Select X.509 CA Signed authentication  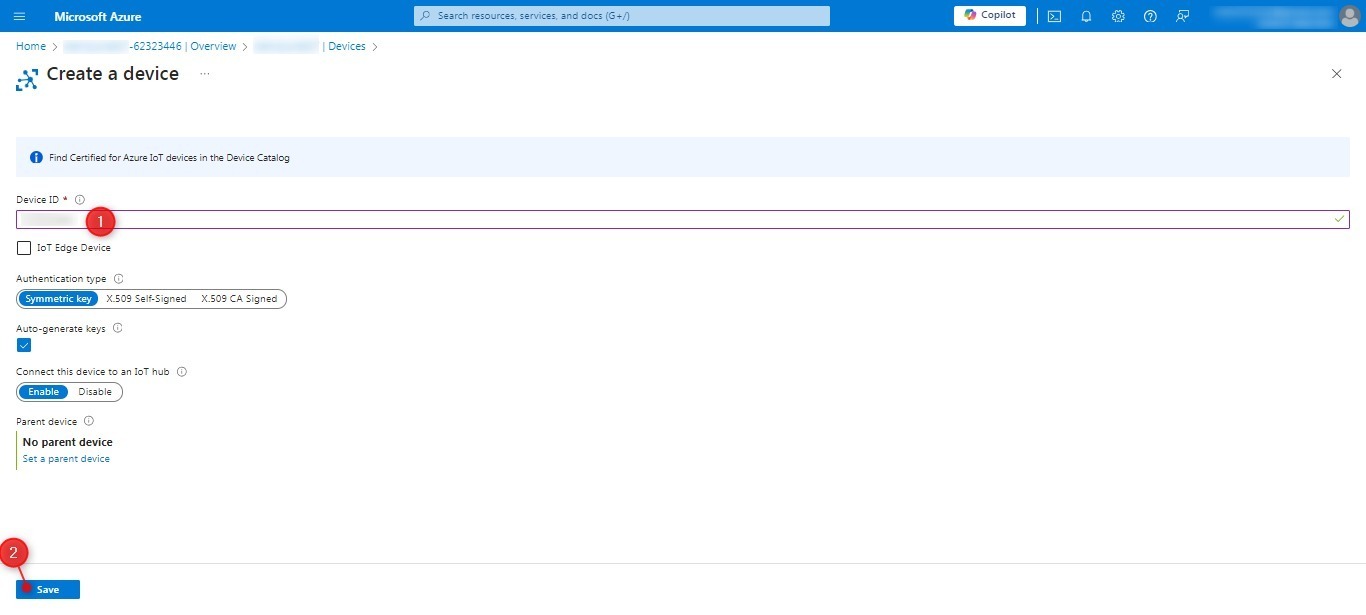click(x=239, y=298)
